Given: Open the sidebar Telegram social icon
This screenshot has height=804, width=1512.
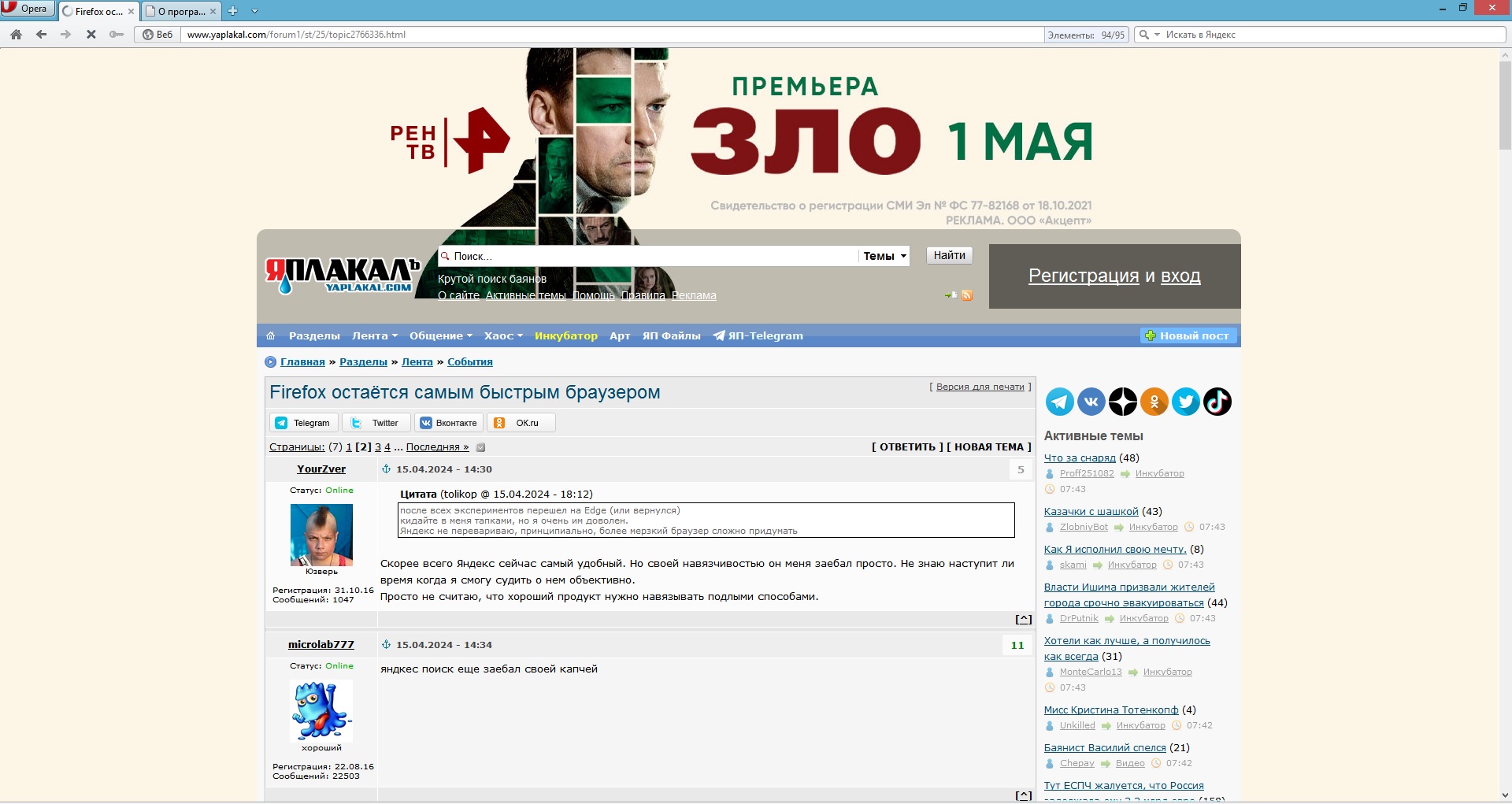Looking at the screenshot, I should point(1060,402).
